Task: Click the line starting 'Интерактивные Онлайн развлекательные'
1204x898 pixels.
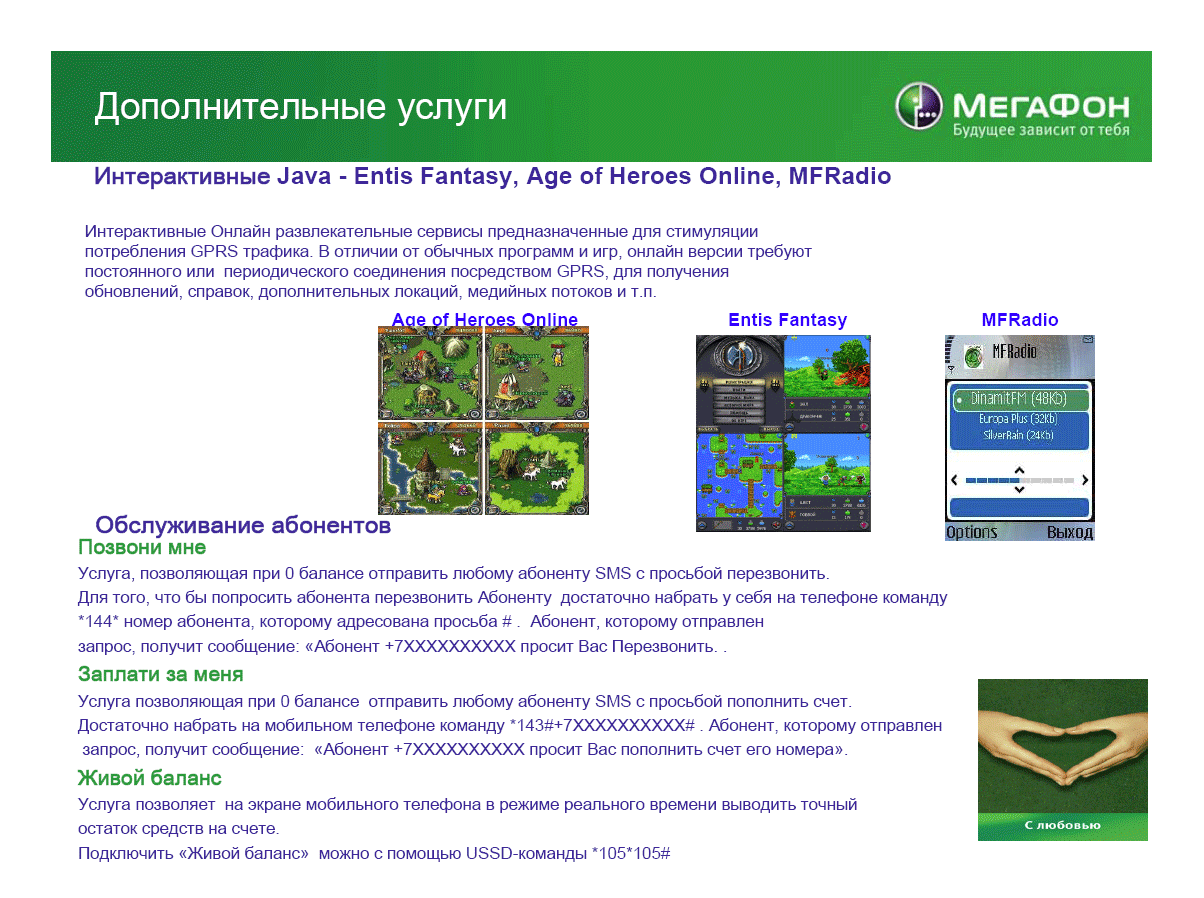Action: [x=421, y=231]
